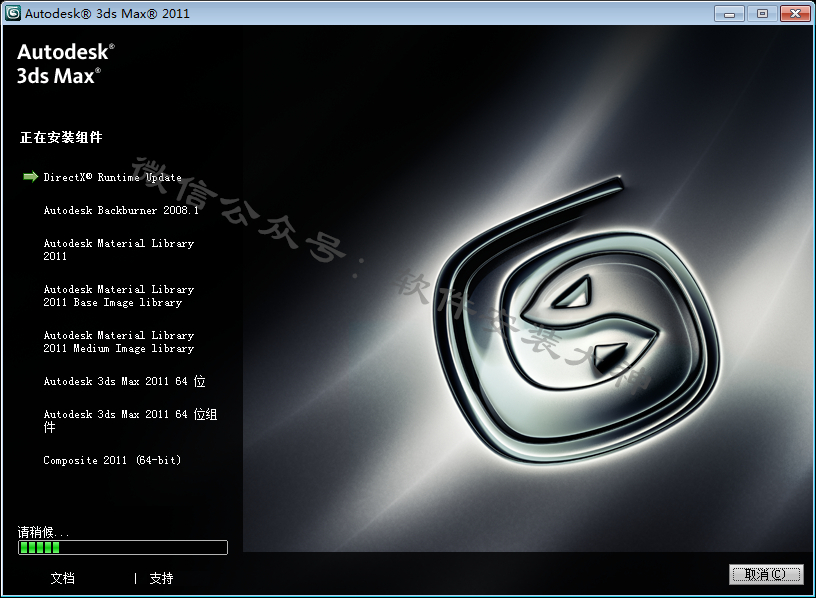The height and width of the screenshot is (598, 816).
Task: Close the 3ds Max installer window
Action: (x=795, y=14)
